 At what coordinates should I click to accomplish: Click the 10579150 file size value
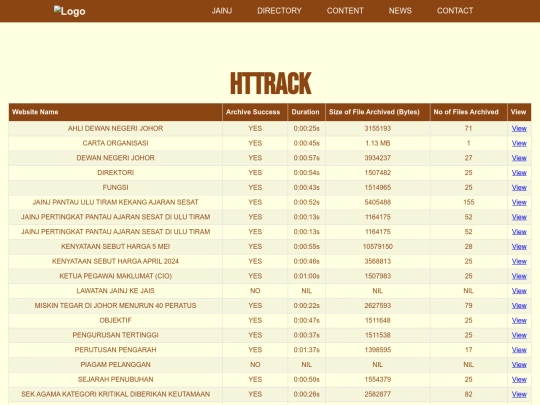click(x=377, y=247)
